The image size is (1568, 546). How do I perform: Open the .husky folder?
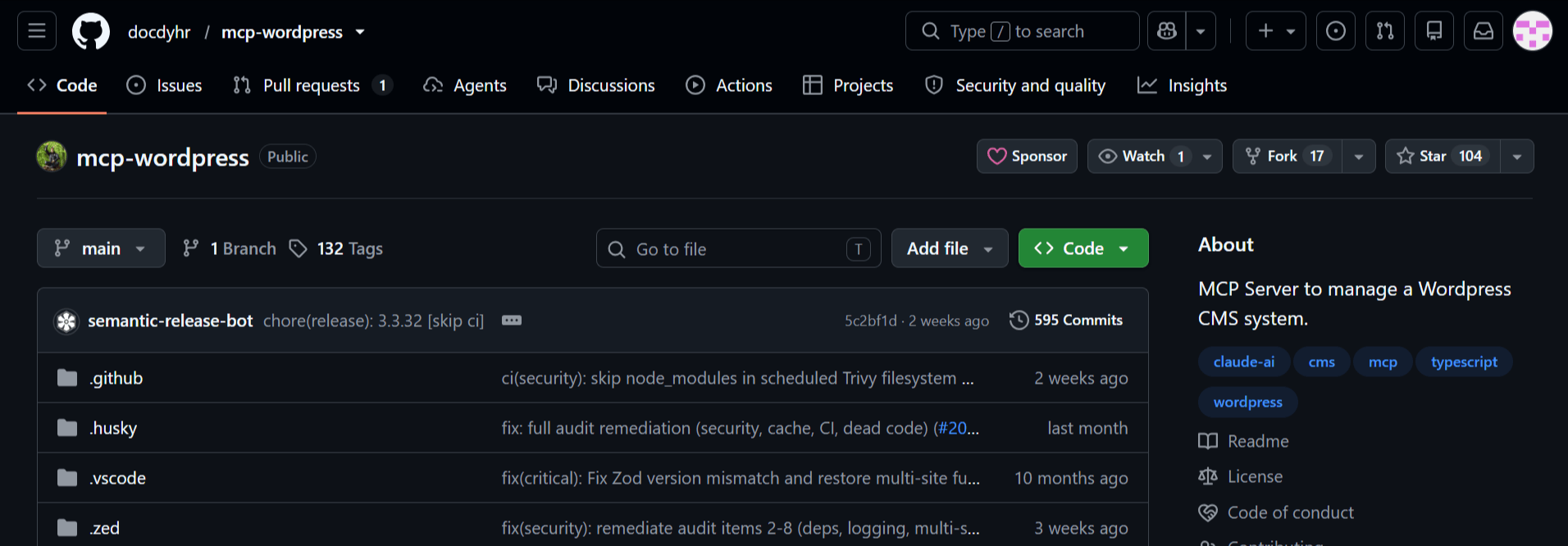[113, 428]
